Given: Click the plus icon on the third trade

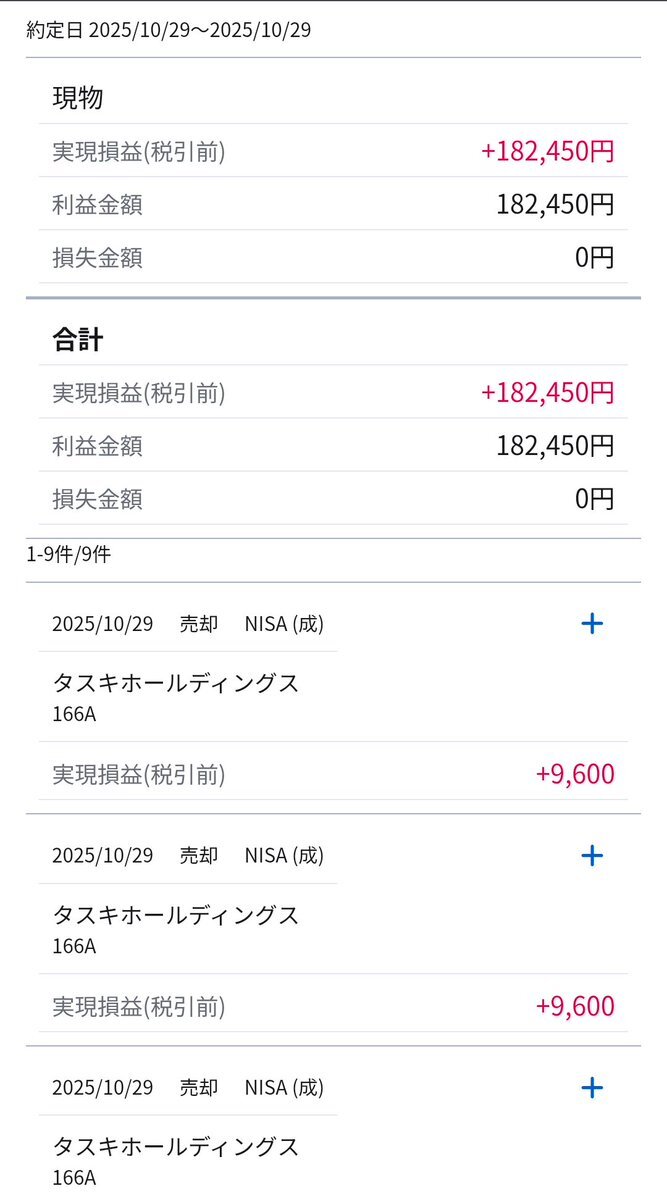Looking at the screenshot, I should [x=592, y=1088].
